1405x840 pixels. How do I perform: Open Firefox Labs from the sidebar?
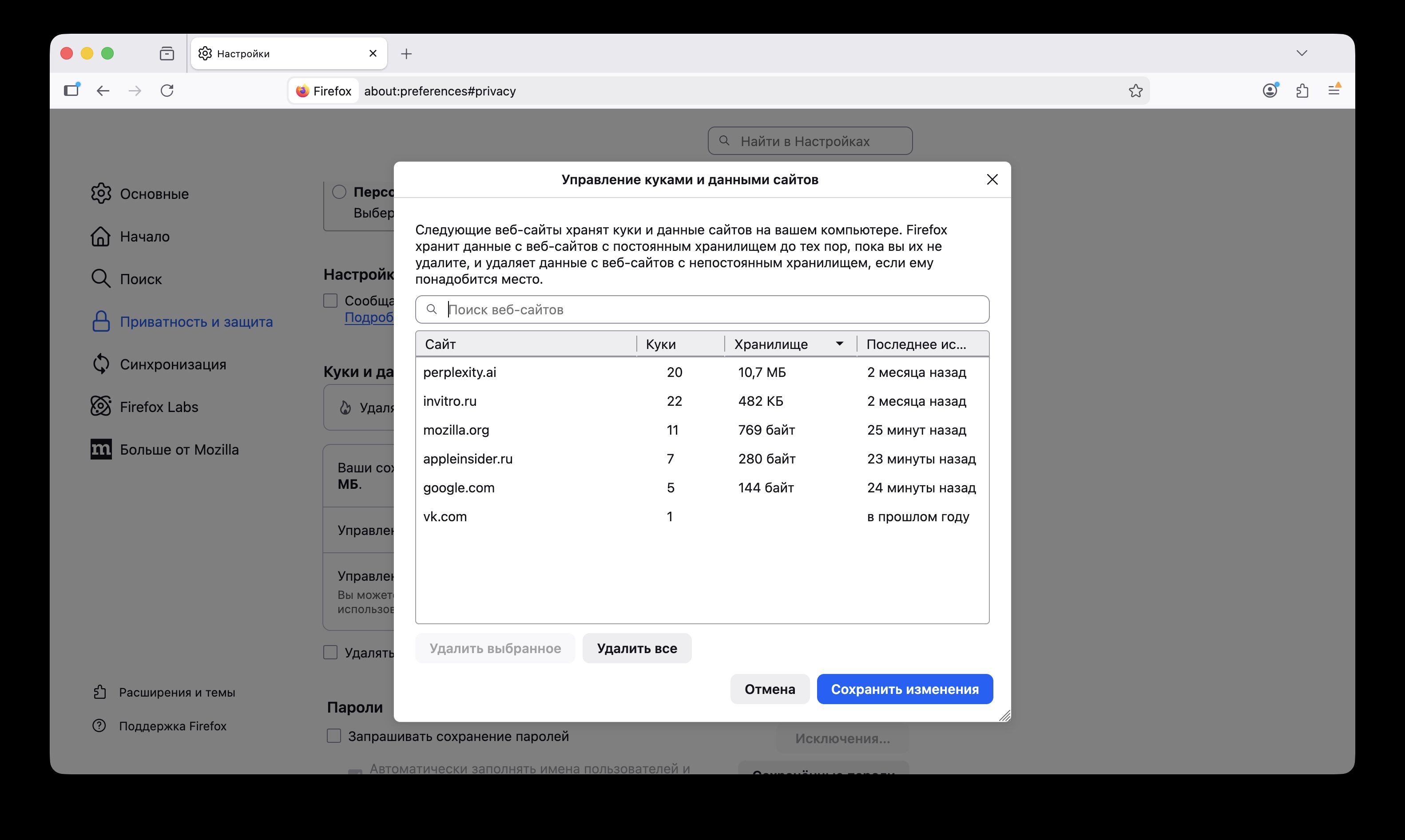[159, 406]
